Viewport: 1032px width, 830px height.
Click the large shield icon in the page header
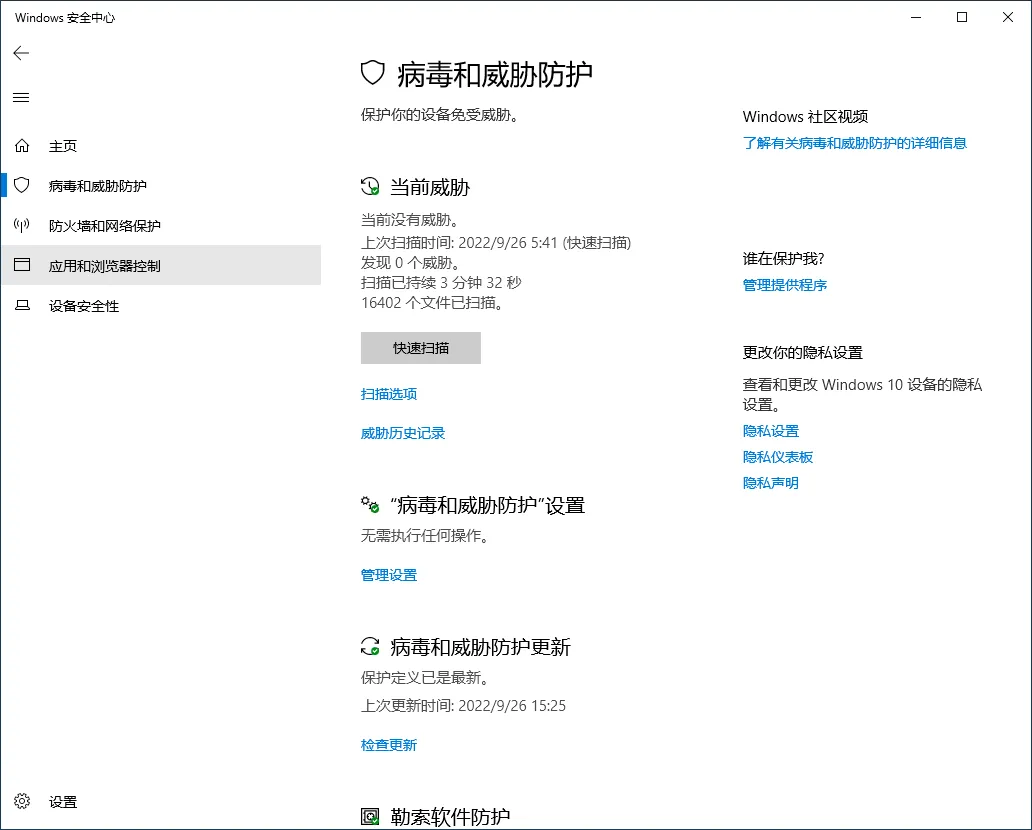click(373, 73)
